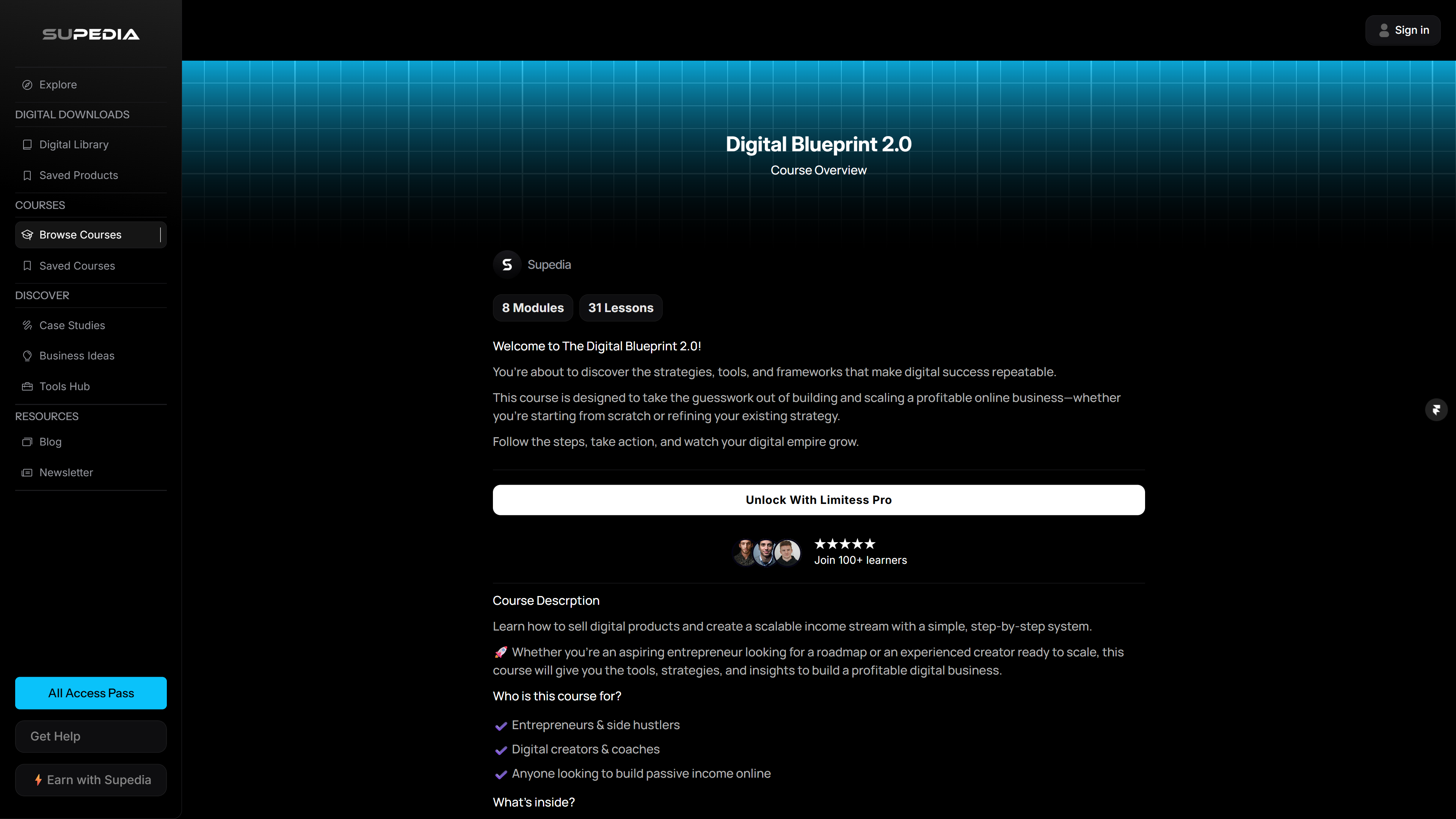Screen dimensions: 1456x819
Task: Click Earn with Supedia button
Action: coord(91,780)
